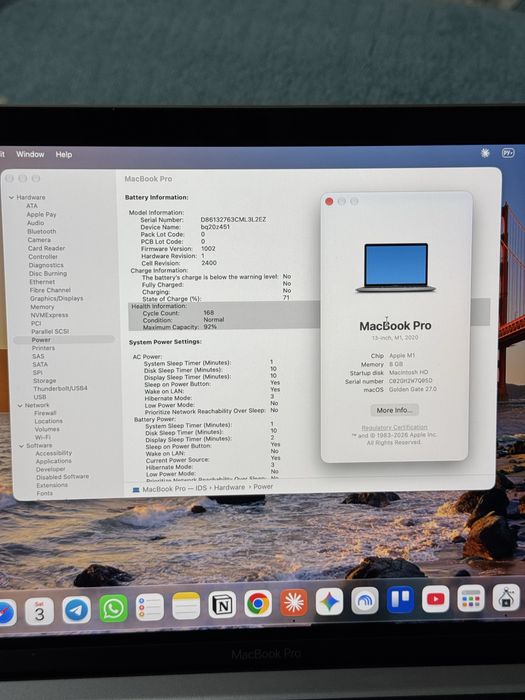Select Bluetooth in the sidebar
Viewport: 525px width, 700px height.
pyautogui.click(x=42, y=231)
